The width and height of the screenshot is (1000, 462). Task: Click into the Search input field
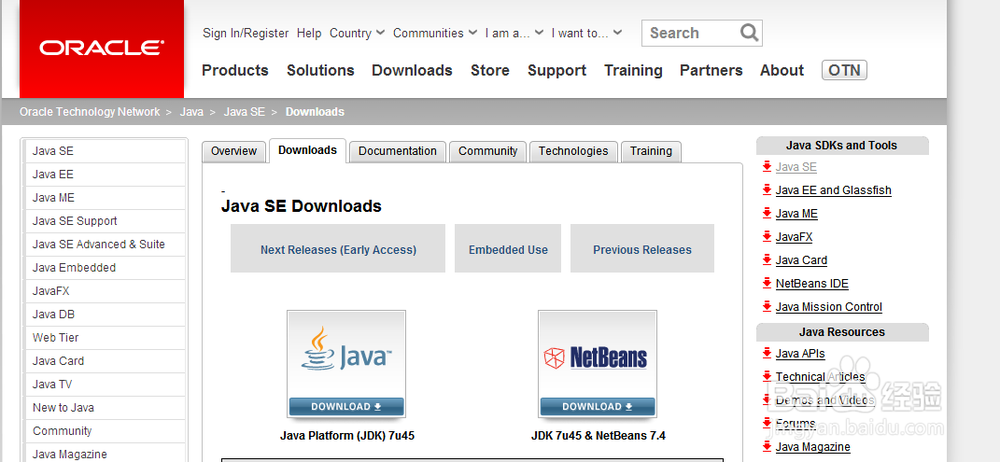click(691, 33)
